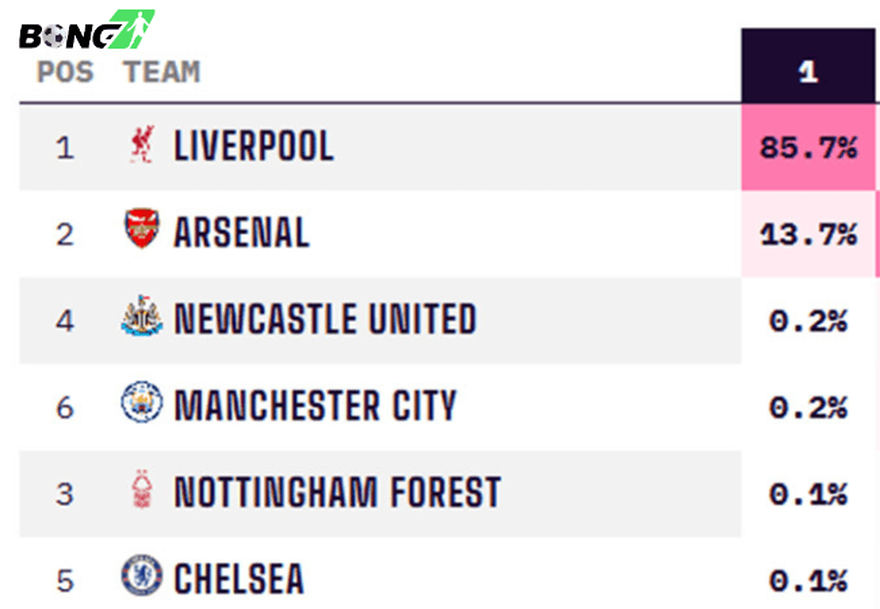Open the Arsenal team name link
The image size is (880, 609).
242,232
